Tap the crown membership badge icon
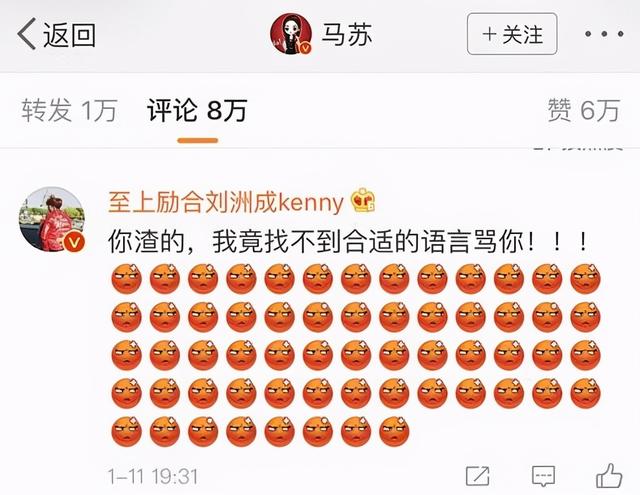The height and width of the screenshot is (495, 640). [363, 200]
